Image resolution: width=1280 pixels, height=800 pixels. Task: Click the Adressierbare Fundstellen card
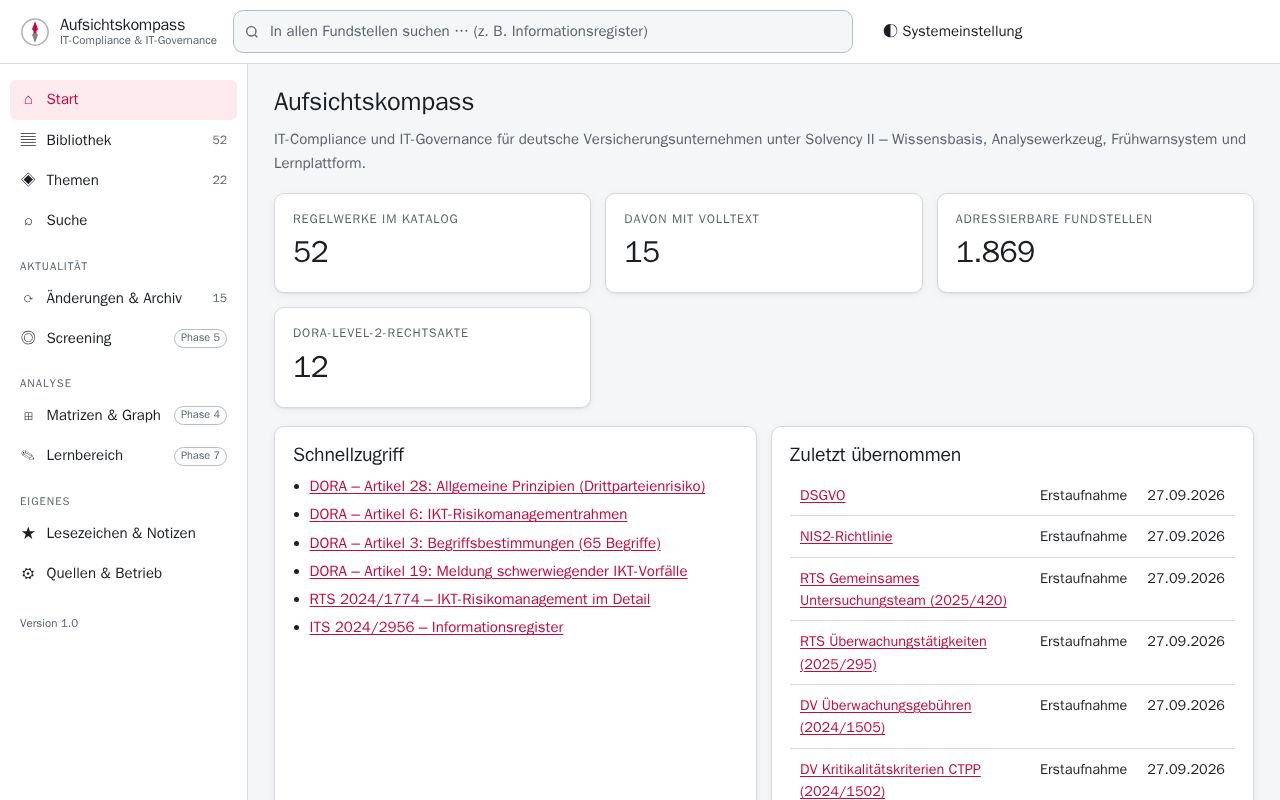coord(1095,243)
